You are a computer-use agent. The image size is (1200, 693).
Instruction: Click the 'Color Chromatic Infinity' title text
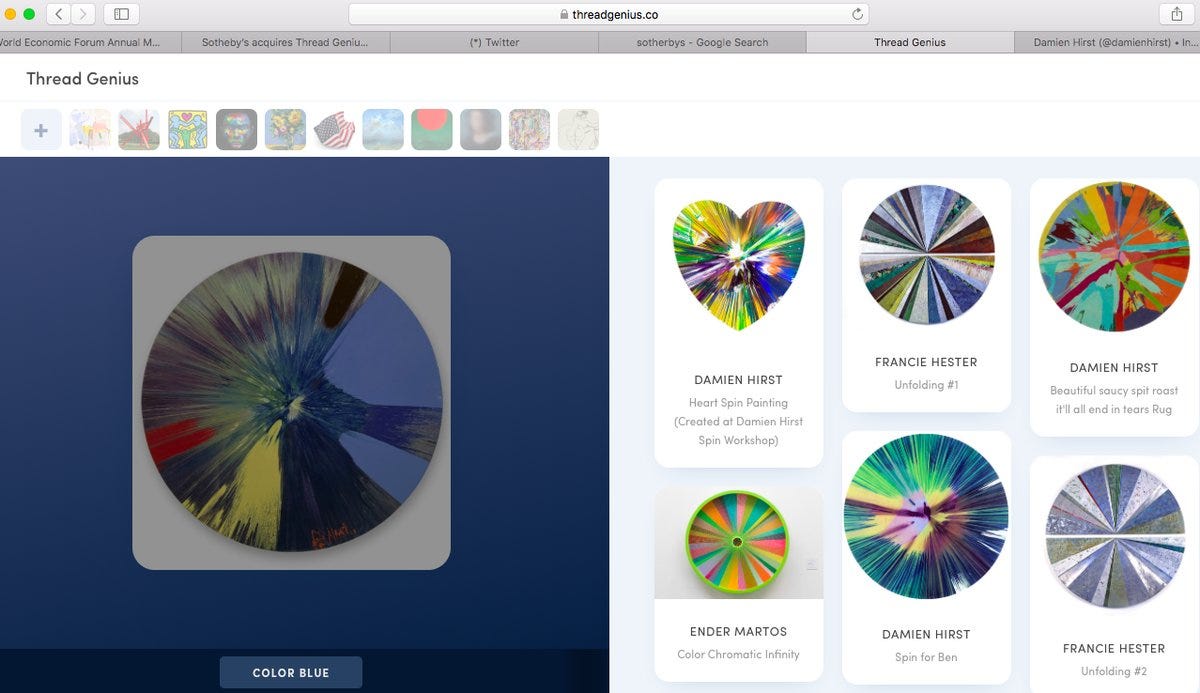[739, 654]
